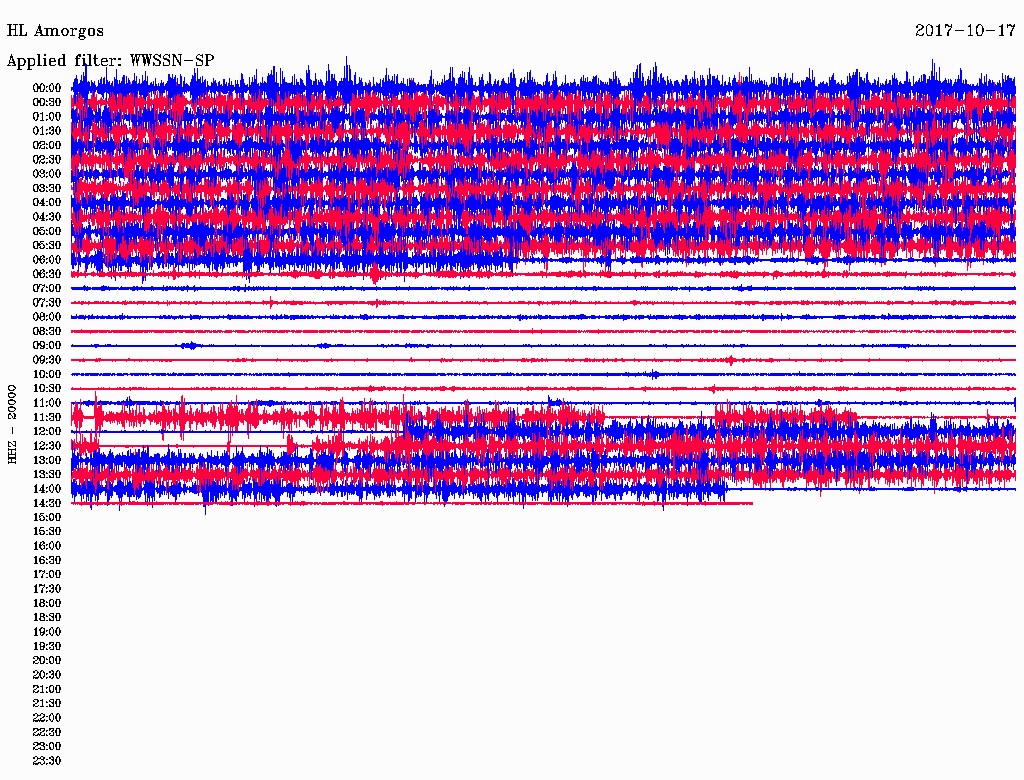Select the 11:00 time label
Image resolution: width=1024 pixels, height=780 pixels.
click(x=47, y=403)
